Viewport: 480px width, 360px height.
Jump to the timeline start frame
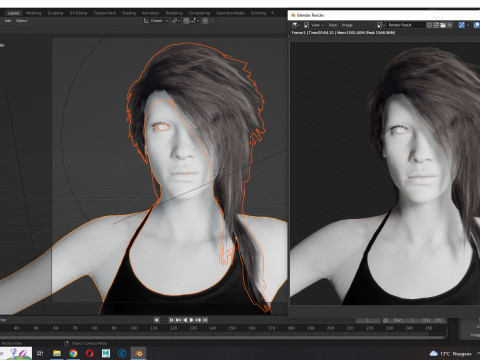click(171, 320)
